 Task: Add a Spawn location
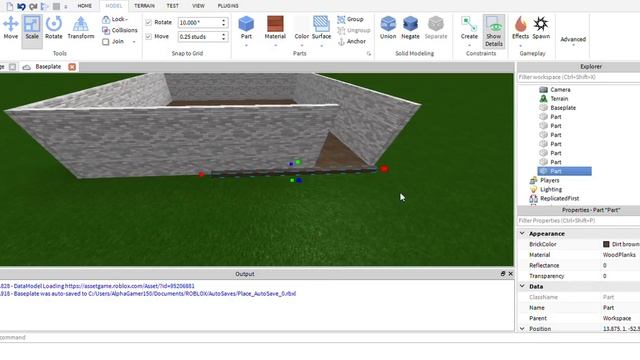541,28
